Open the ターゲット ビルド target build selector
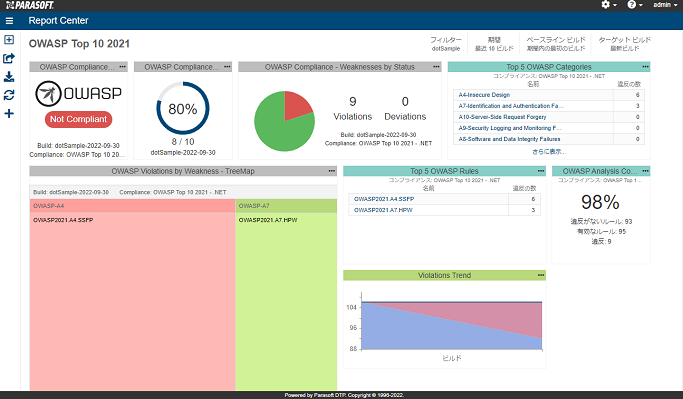The height and width of the screenshot is (399, 683). [624, 44]
